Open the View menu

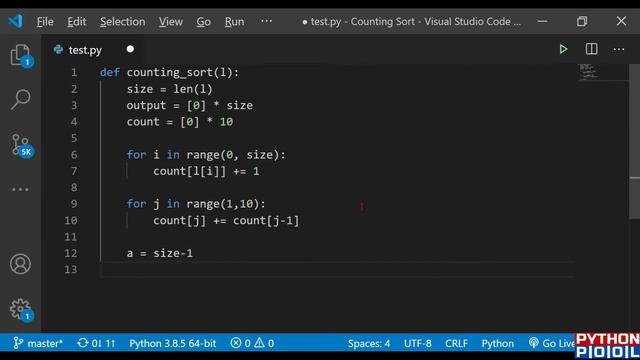pyautogui.click(x=171, y=22)
